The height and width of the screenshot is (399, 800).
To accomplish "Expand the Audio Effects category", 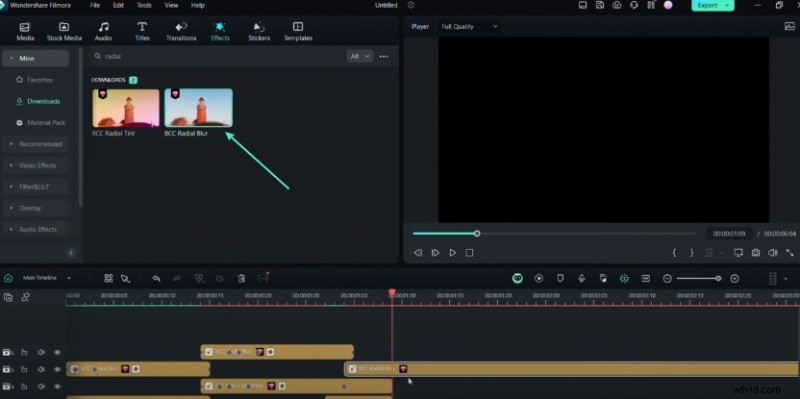I will click(35, 230).
